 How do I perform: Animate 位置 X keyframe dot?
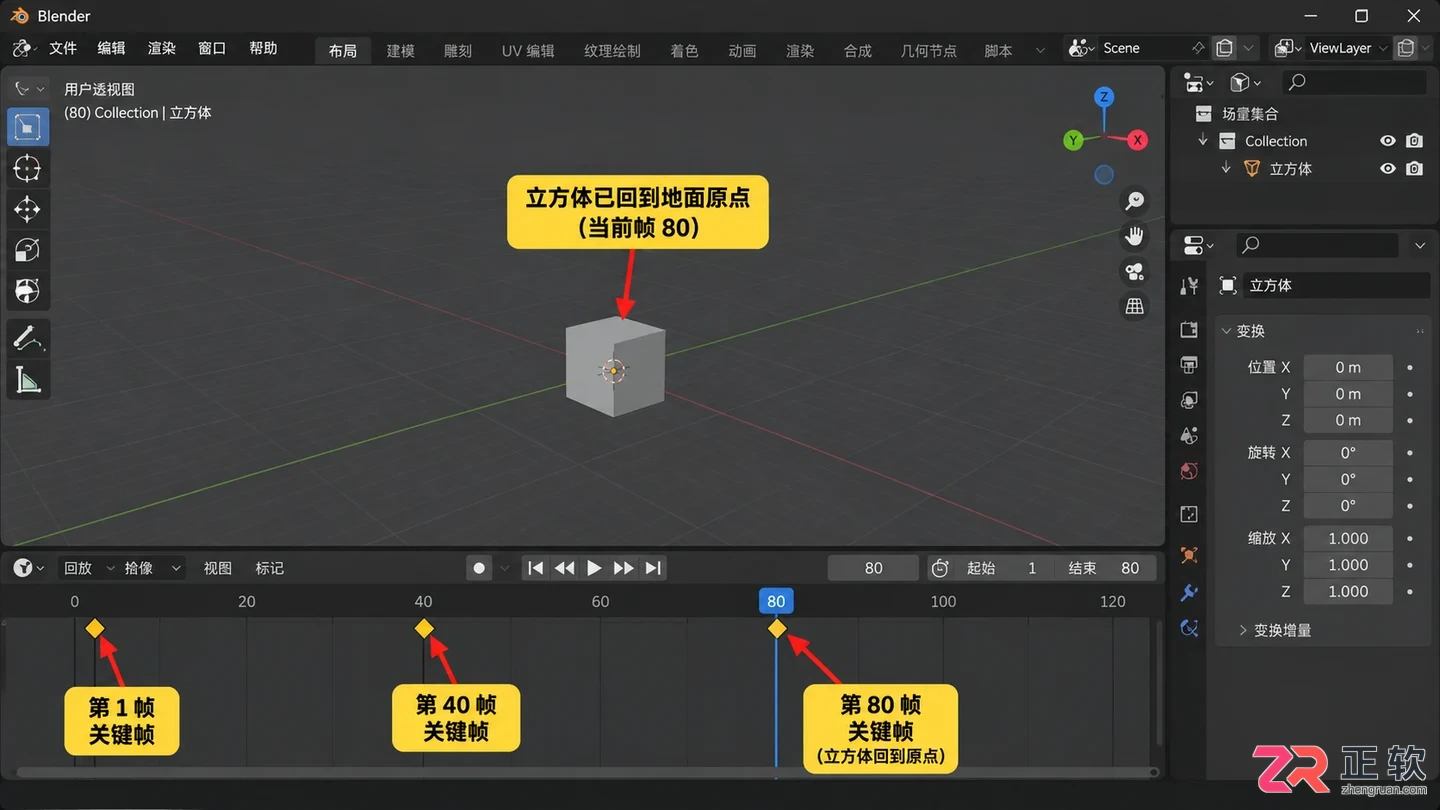pyautogui.click(x=1410, y=367)
